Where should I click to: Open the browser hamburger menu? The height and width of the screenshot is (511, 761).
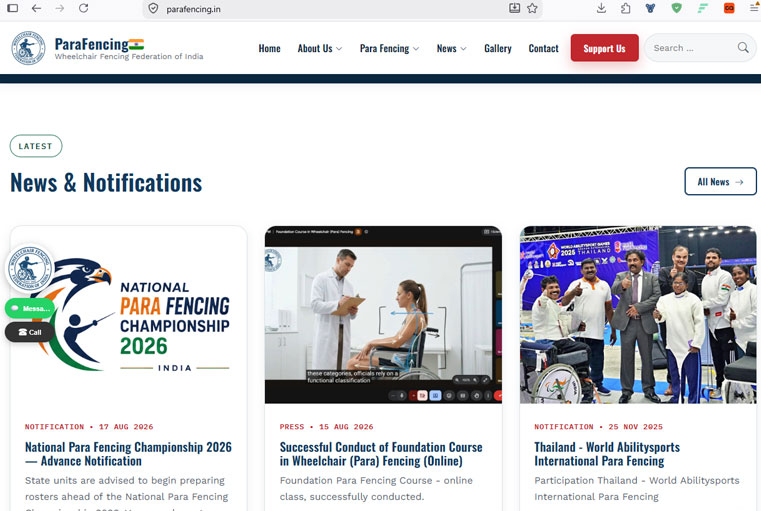[754, 8]
